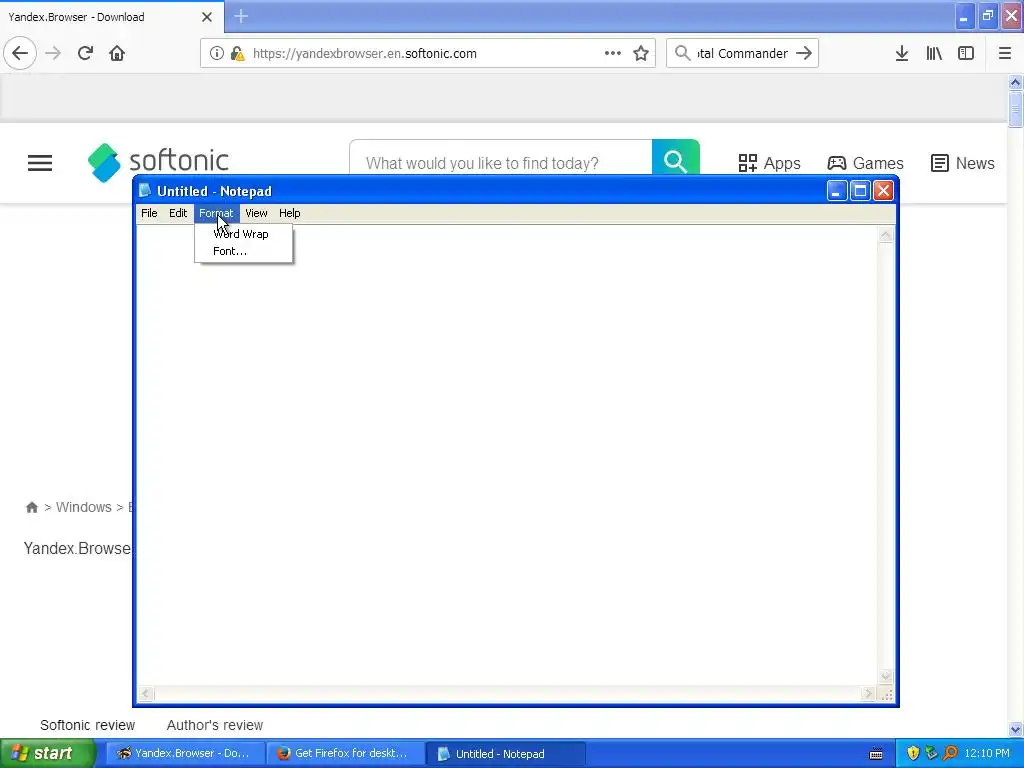This screenshot has width=1024, height=768.
Task: Open Firefox library icon
Action: (934, 54)
